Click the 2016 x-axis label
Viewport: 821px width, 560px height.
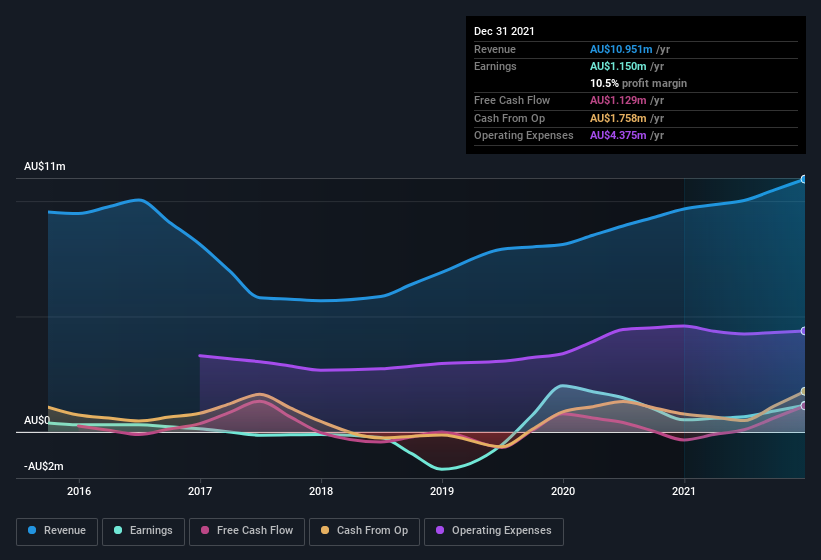pos(79,491)
